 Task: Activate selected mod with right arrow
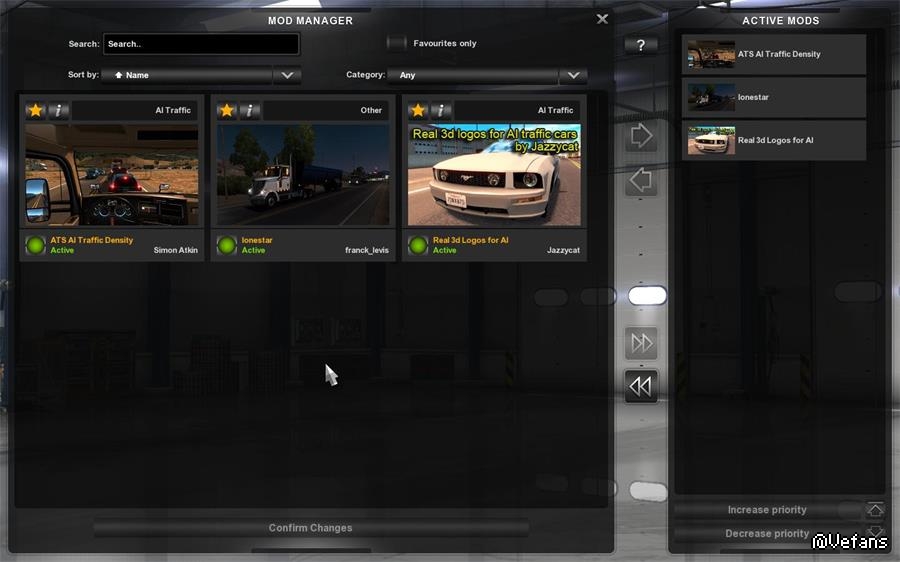tap(641, 136)
